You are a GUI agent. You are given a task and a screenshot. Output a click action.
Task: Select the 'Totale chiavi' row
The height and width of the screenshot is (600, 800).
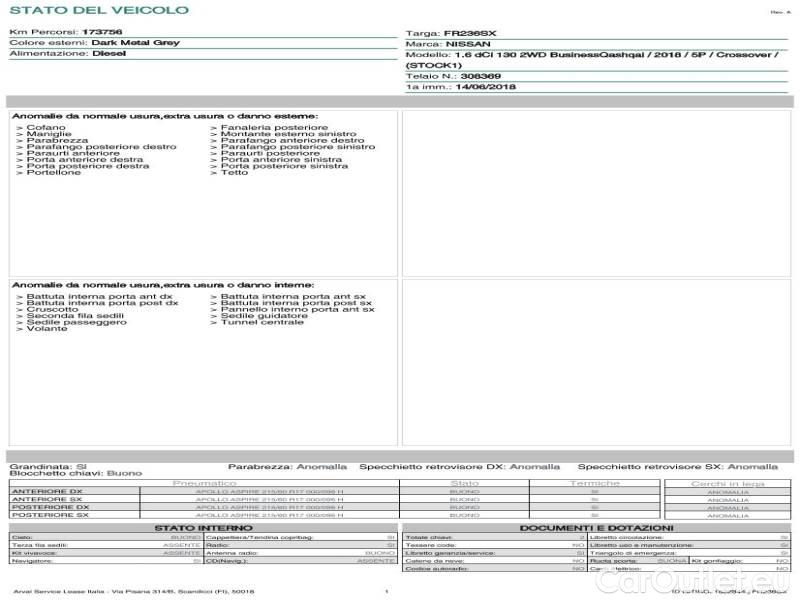click(x=494, y=537)
